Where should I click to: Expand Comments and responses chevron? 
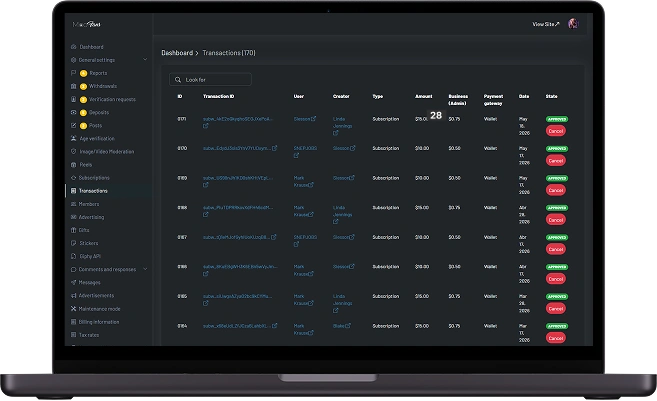pyautogui.click(x=145, y=269)
